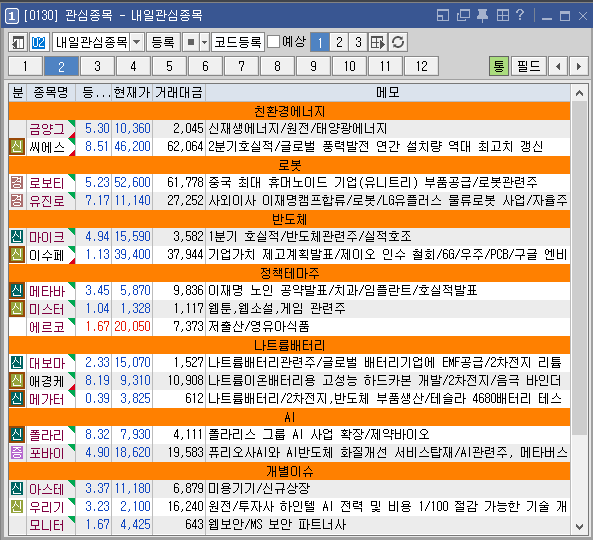Screen dimensions: 593x540
Task: Click the vertical scrollbar thumb
Action: [579, 268]
